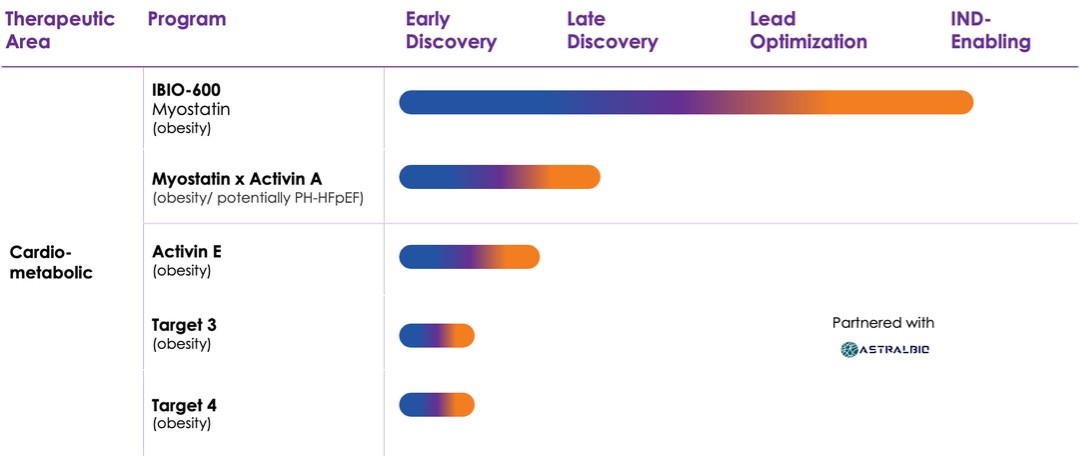
Task: Open the Myostatin x Activin A program
Action: click(237, 179)
